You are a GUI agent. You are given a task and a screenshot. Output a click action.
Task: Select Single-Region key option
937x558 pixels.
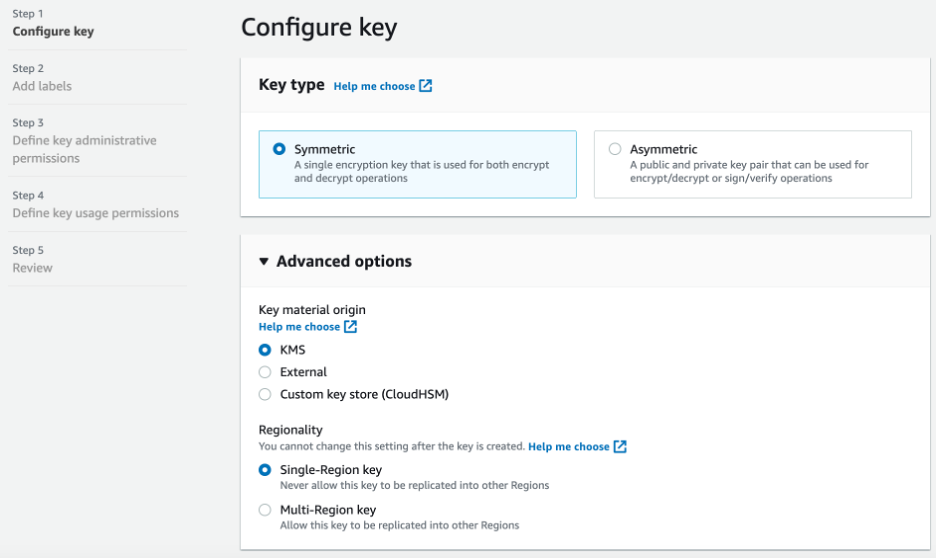[265, 469]
